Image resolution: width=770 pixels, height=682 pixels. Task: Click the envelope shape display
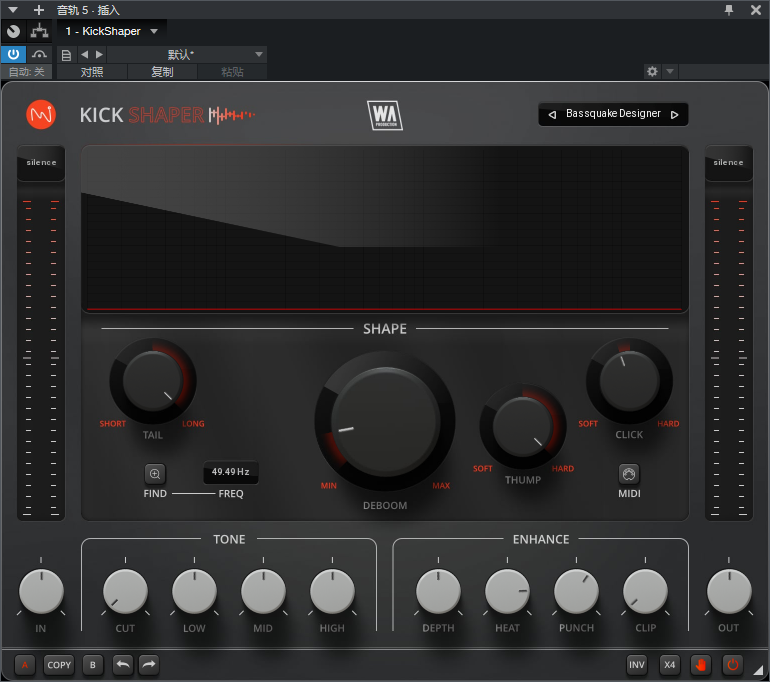(385, 229)
